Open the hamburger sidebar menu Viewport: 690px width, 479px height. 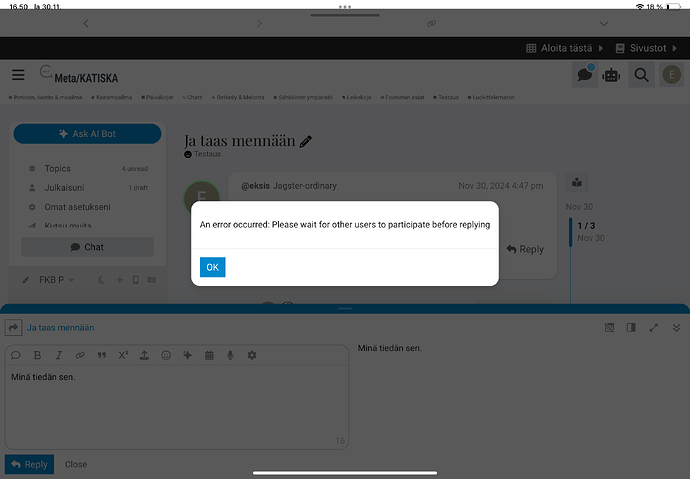click(x=18, y=75)
